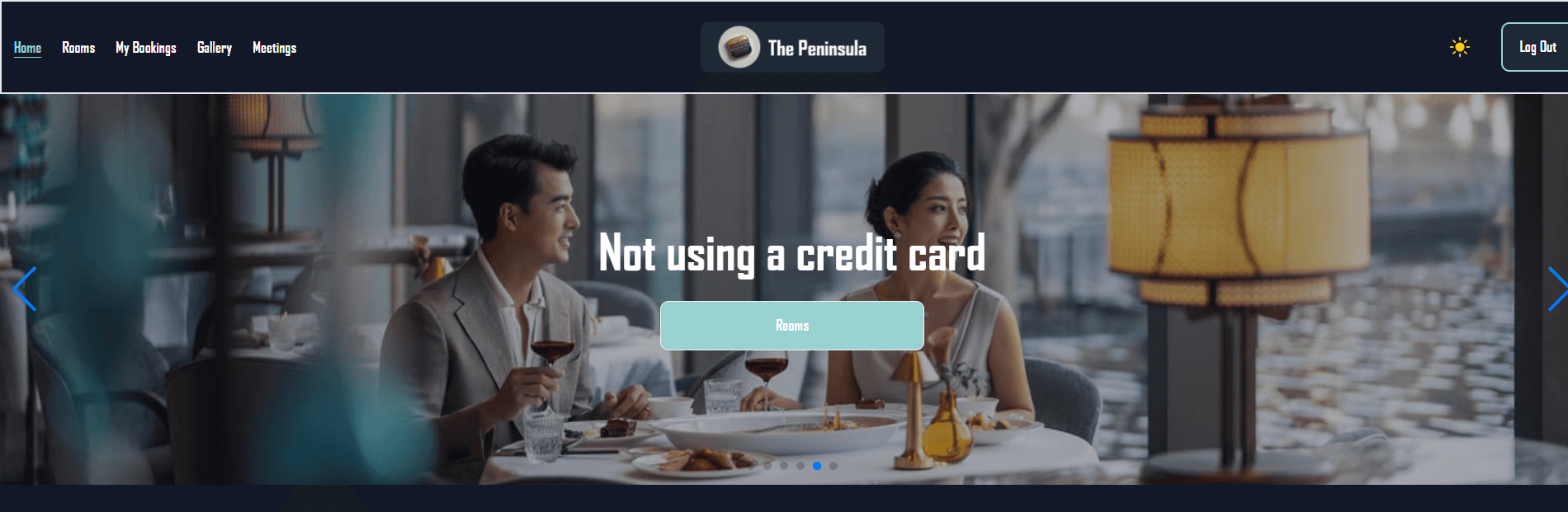This screenshot has width=1568, height=512.
Task: Click the yellow lamp in the hero photo
Action: (x=1238, y=206)
